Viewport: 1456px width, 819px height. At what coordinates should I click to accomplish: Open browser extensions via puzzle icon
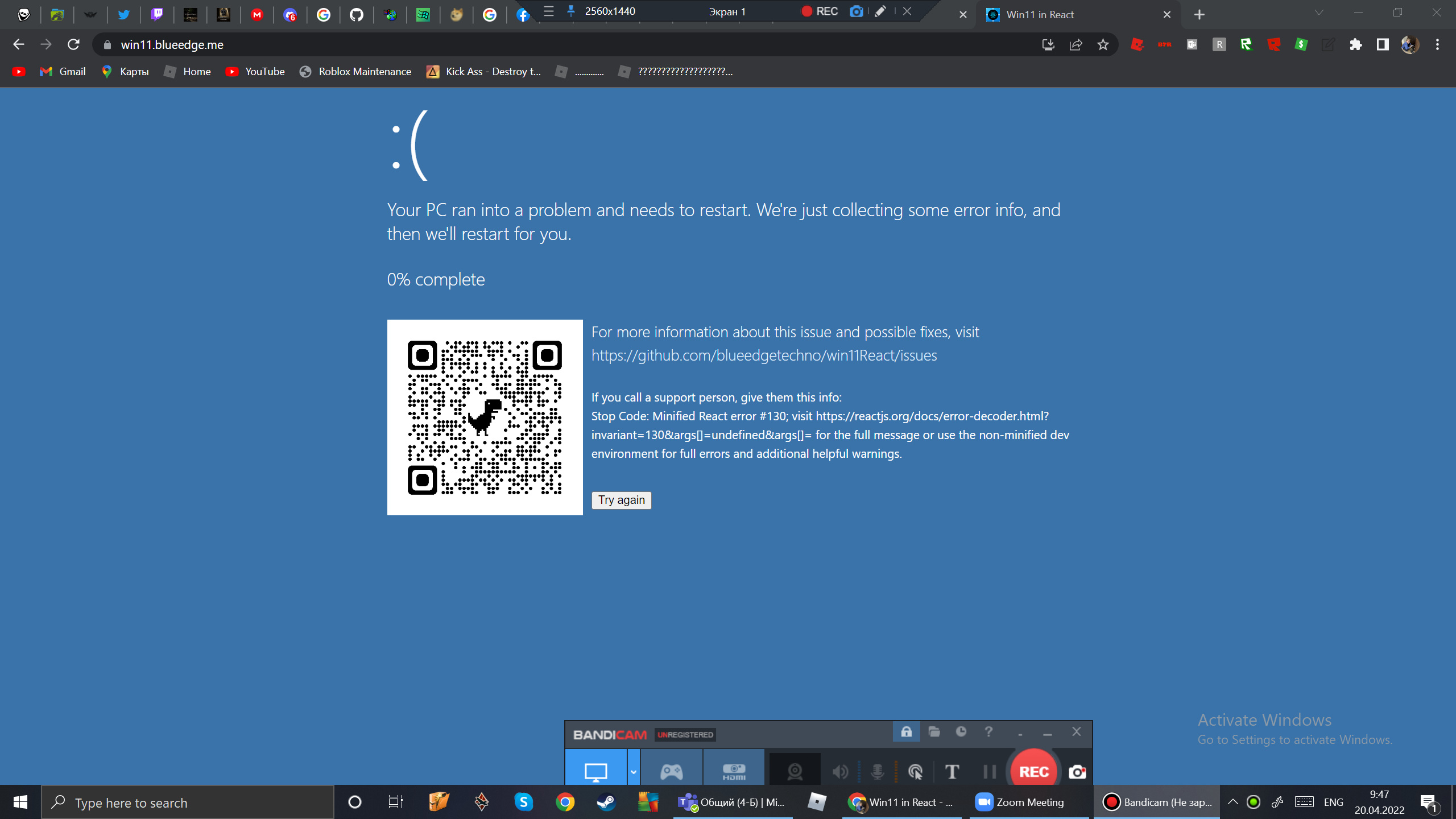[1356, 44]
